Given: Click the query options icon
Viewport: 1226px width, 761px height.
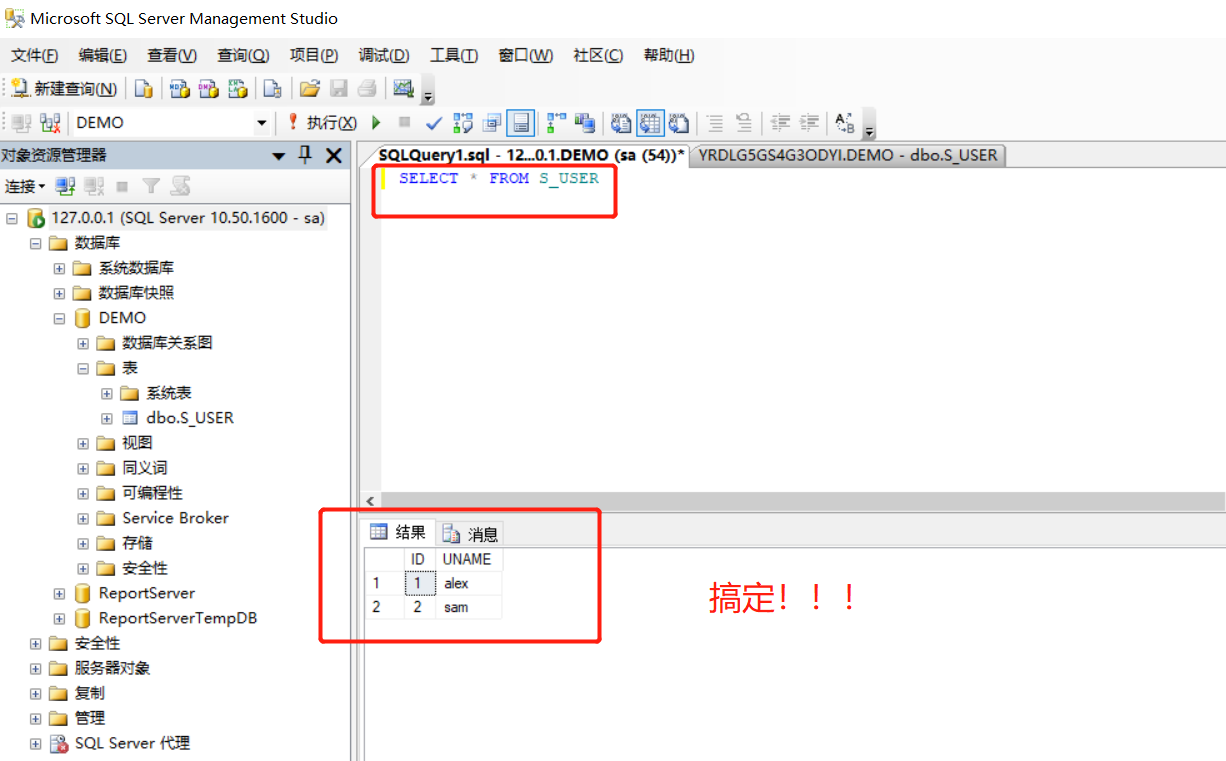Looking at the screenshot, I should [491, 123].
